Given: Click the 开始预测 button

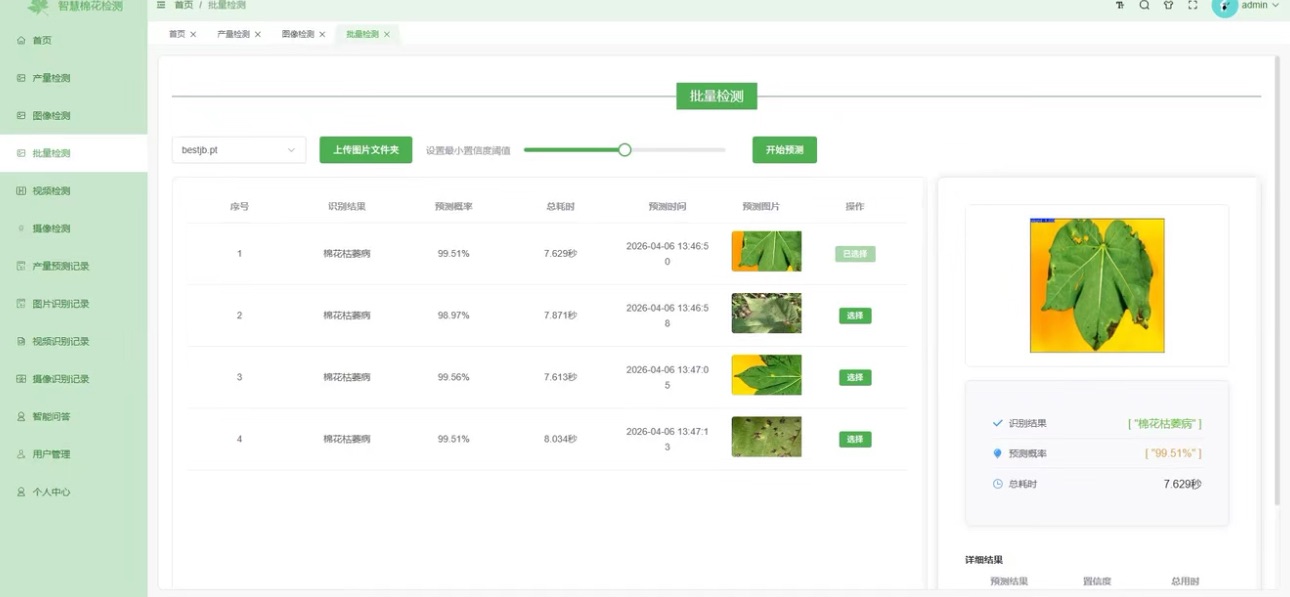Looking at the screenshot, I should tap(785, 150).
